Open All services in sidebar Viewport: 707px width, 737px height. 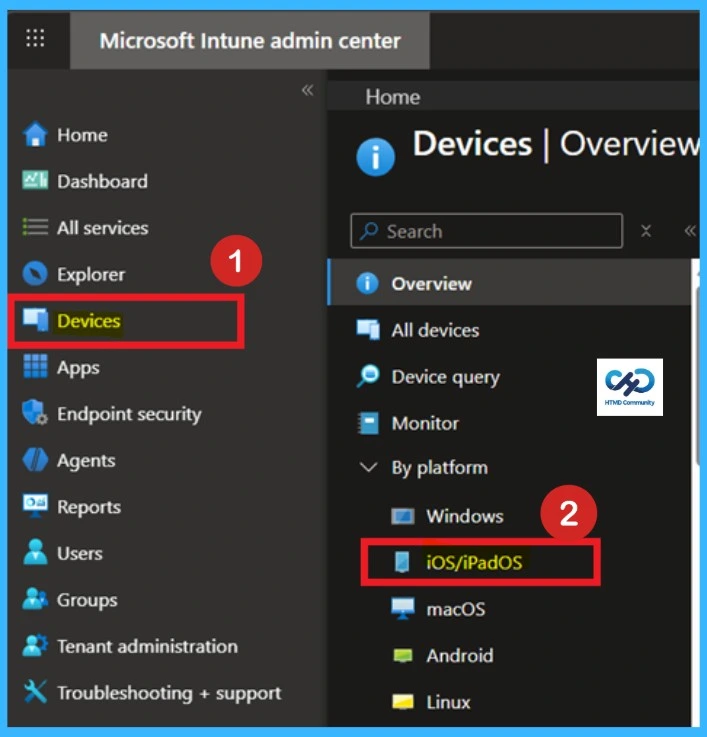coord(102,227)
